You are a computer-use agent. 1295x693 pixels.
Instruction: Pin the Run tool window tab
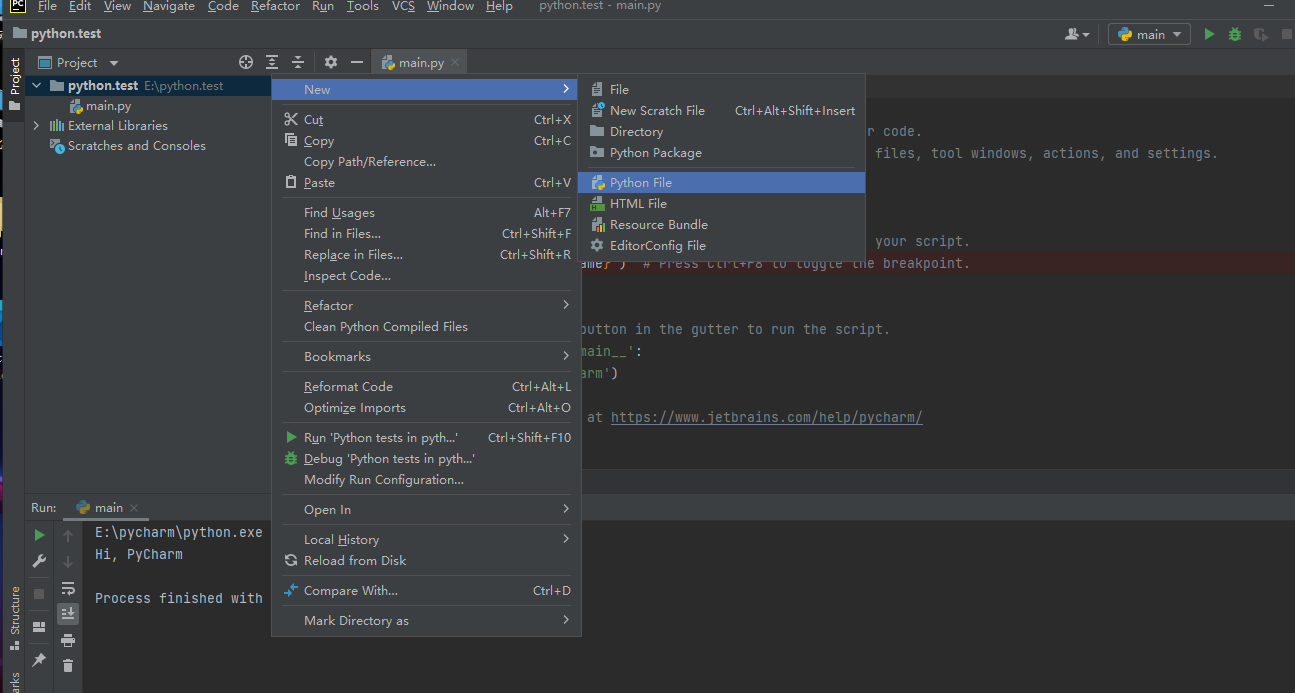pyautogui.click(x=39, y=660)
